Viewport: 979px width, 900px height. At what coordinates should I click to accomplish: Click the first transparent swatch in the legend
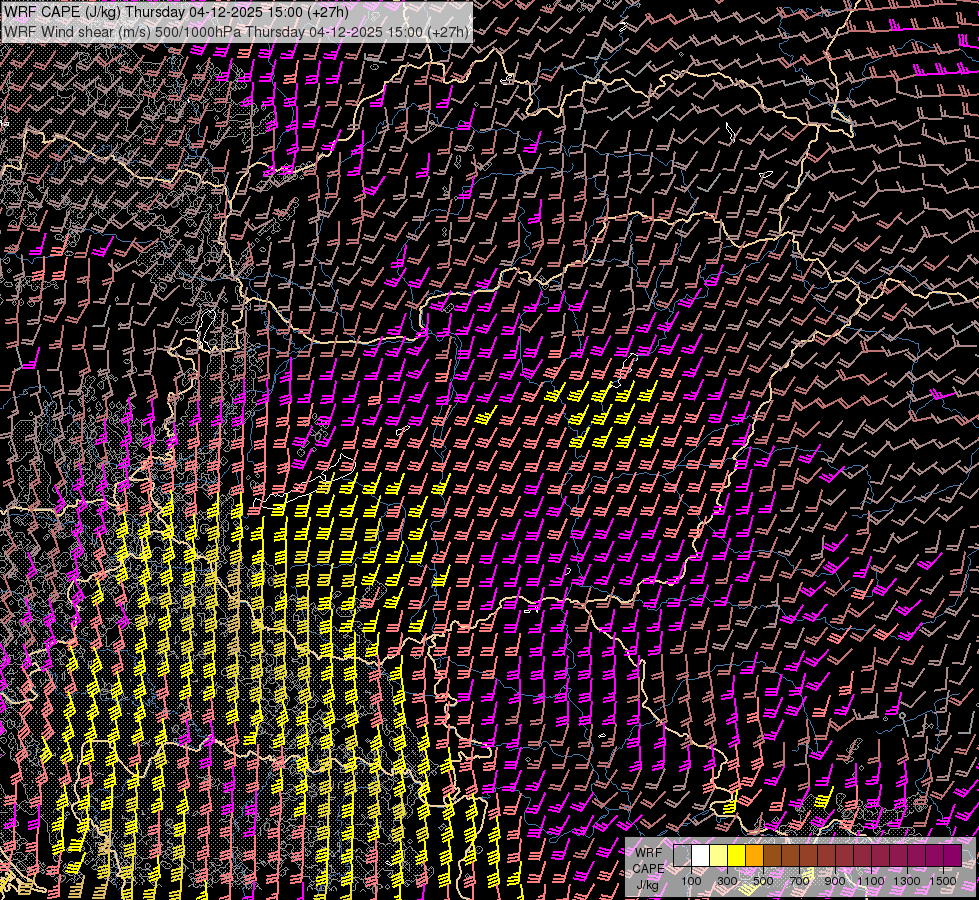click(x=682, y=856)
